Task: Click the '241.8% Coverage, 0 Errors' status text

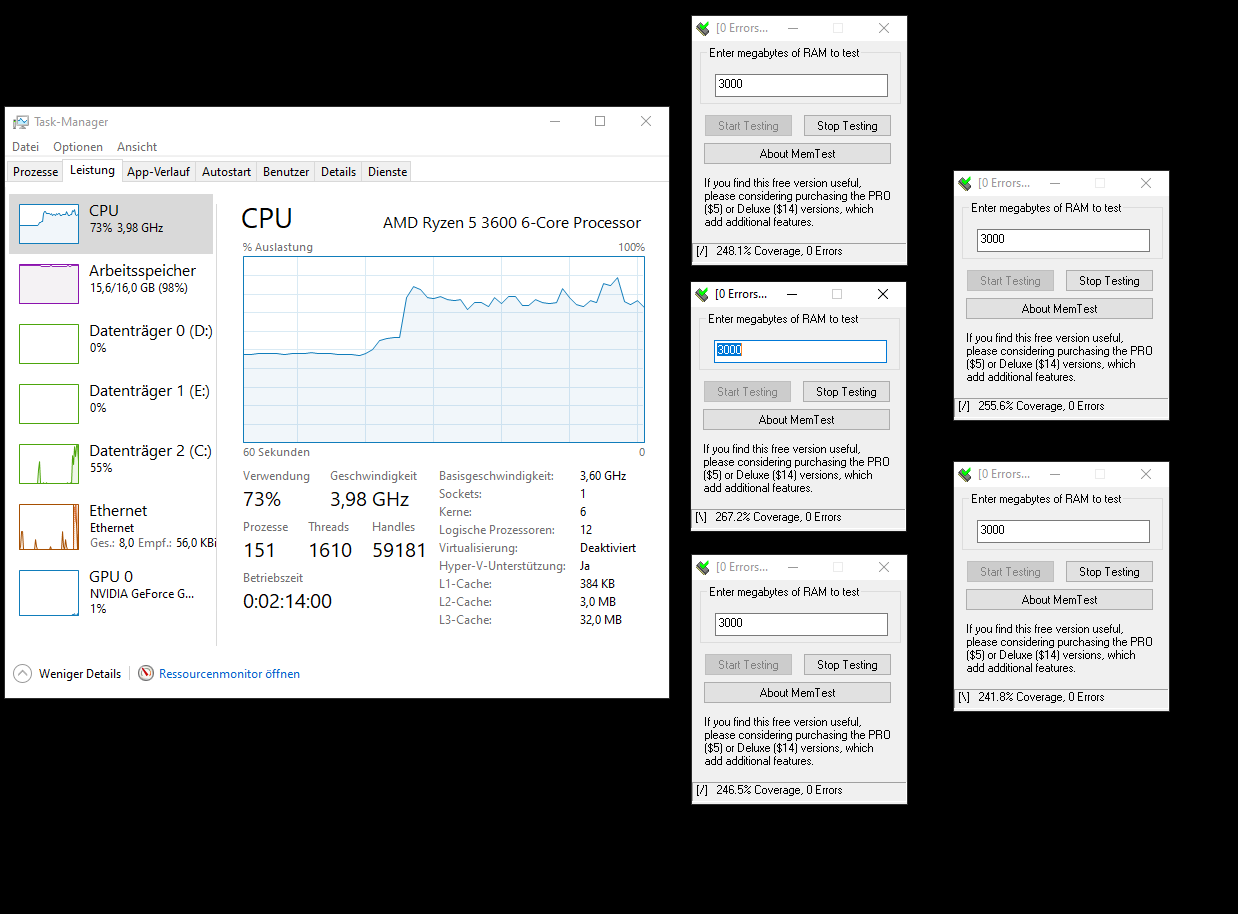Action: (1041, 698)
